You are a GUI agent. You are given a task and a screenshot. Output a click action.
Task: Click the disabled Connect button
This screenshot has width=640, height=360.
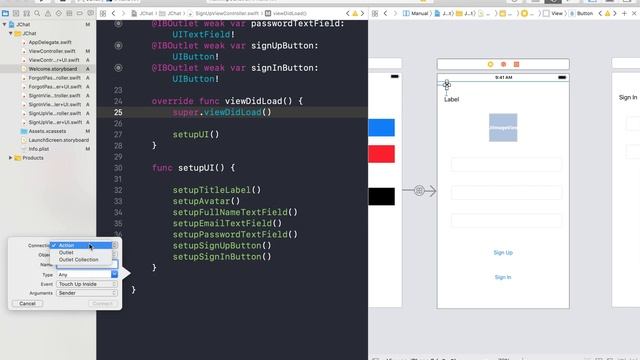click(x=102, y=304)
